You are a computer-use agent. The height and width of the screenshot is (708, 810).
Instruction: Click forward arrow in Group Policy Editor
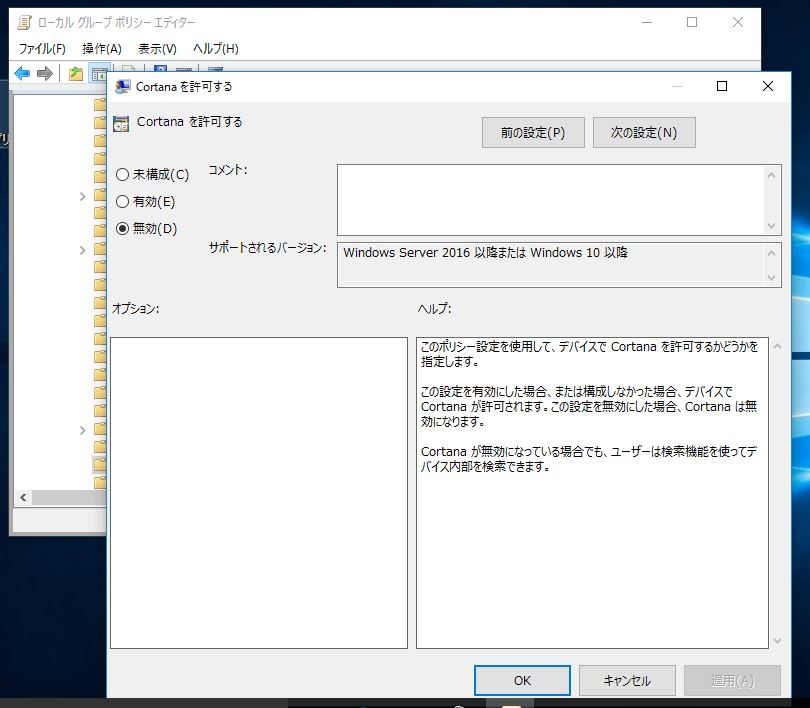45,73
